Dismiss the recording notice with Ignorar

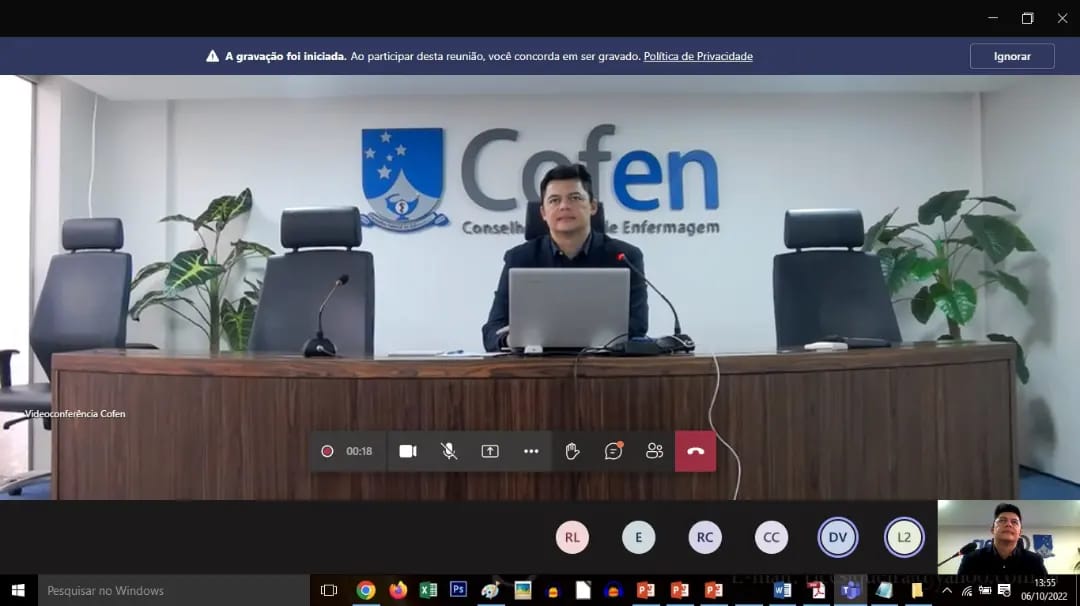pyautogui.click(x=1012, y=56)
